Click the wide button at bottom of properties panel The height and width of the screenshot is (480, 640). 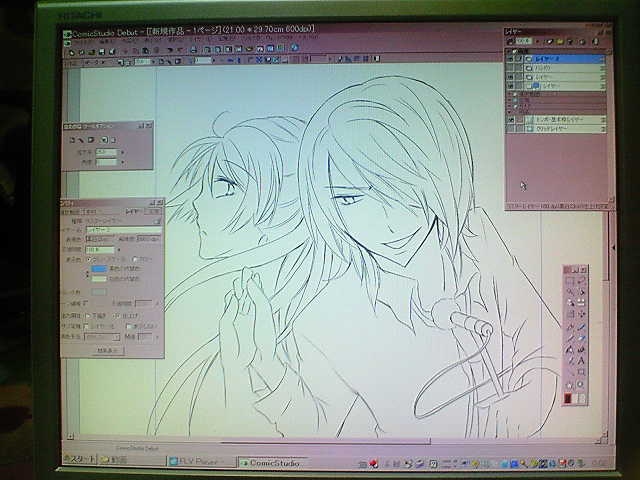[107, 350]
